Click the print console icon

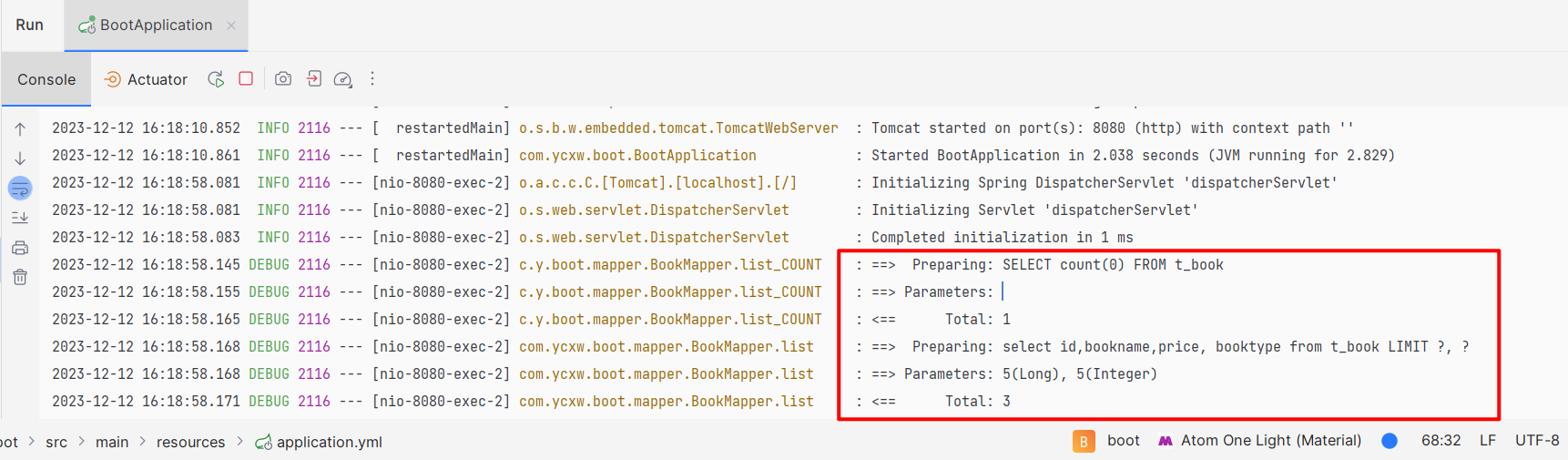[x=20, y=248]
